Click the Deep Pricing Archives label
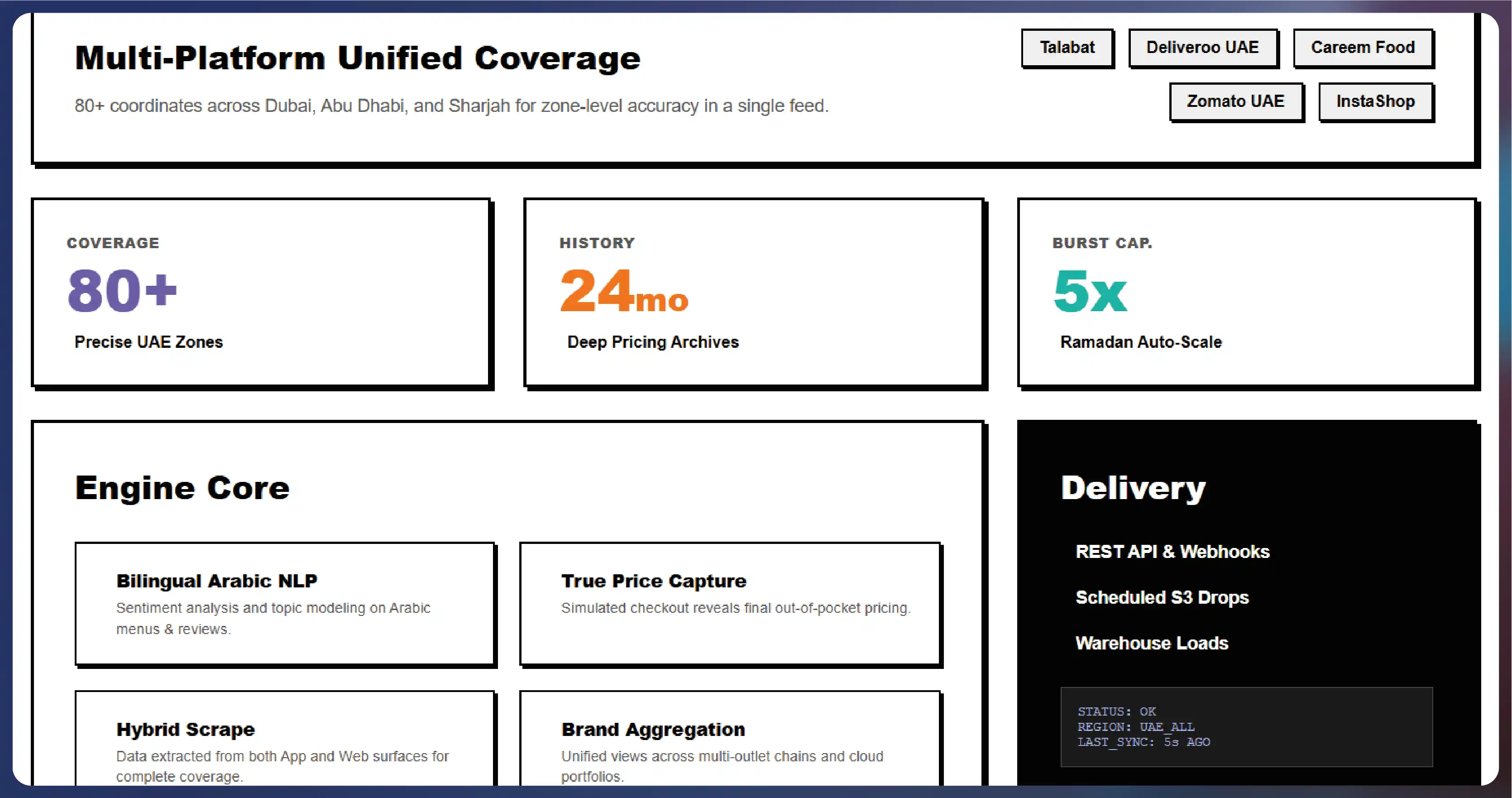The image size is (1512, 798). pyautogui.click(x=653, y=342)
